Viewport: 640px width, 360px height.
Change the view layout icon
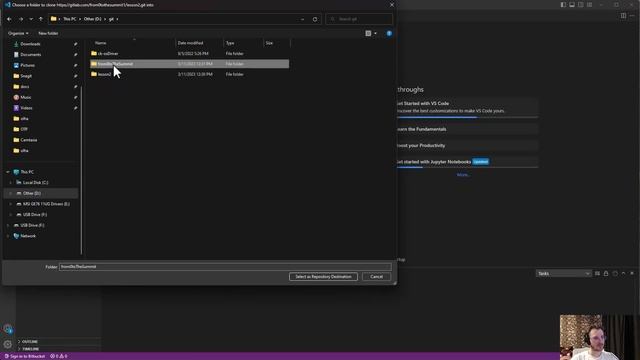tap(368, 33)
